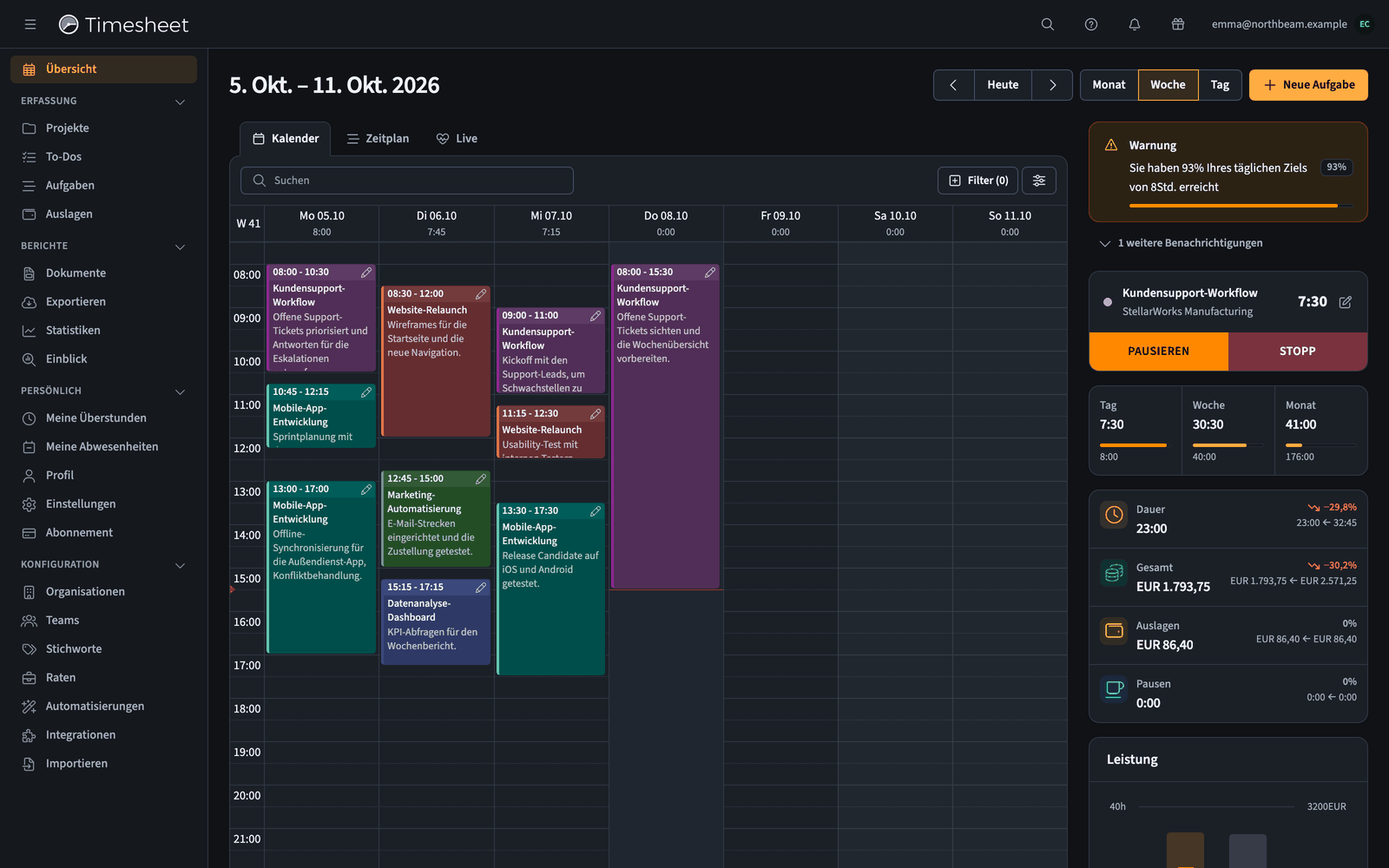The image size is (1389, 868).
Task: Pause the running timer with PAUSIEREN
Action: [x=1159, y=352]
